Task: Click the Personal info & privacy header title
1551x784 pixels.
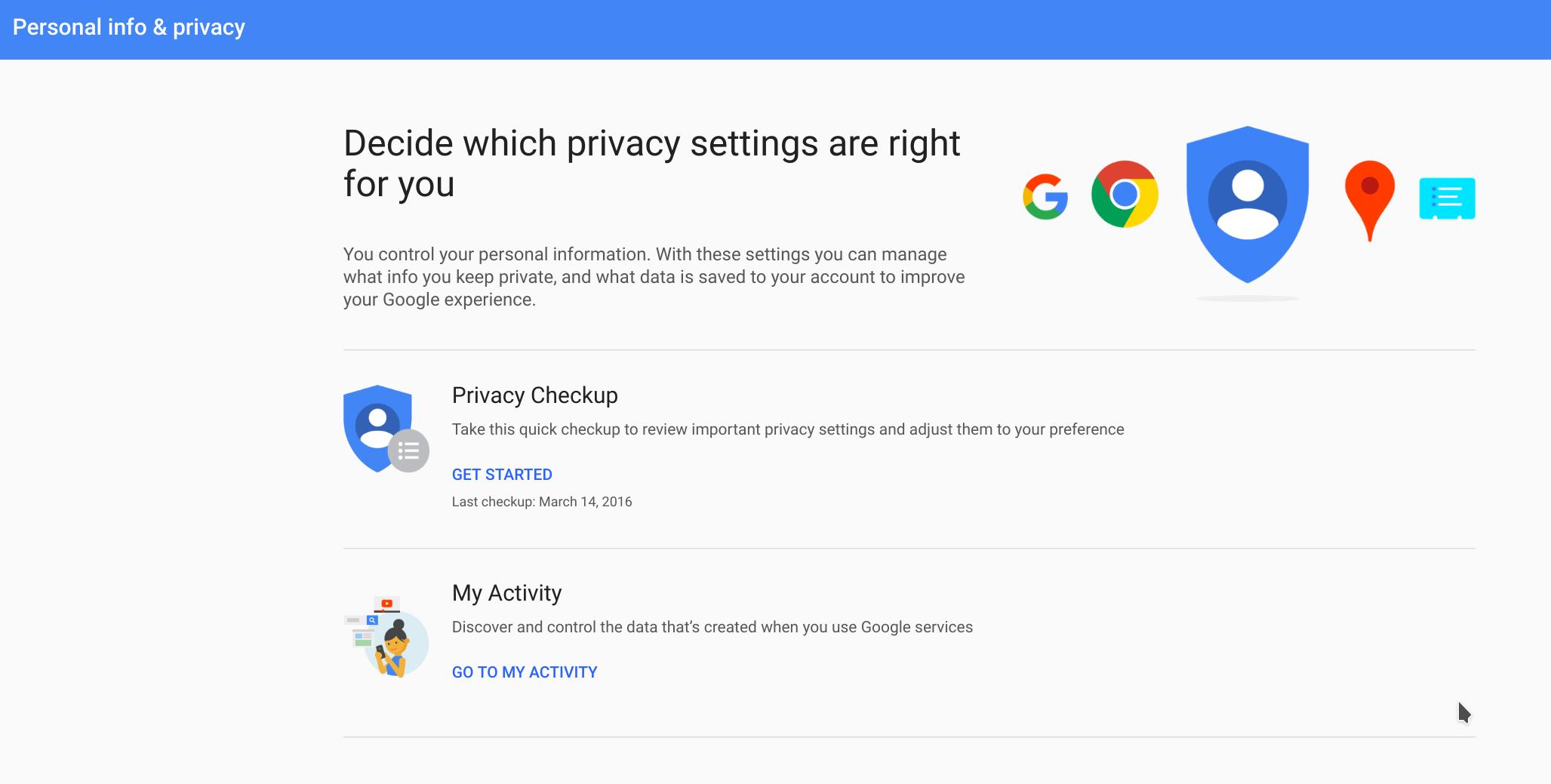Action: coord(129,27)
